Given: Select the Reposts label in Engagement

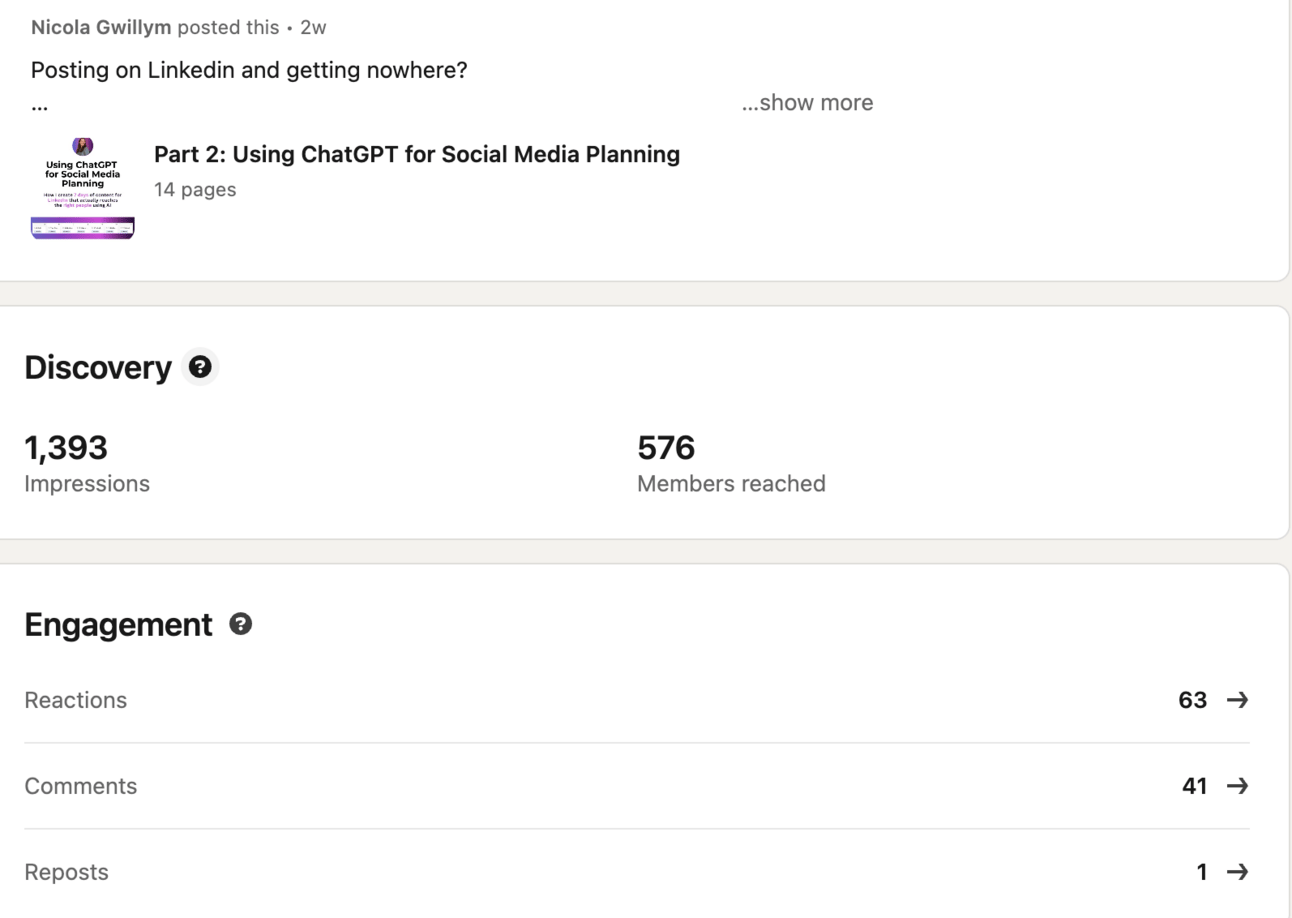Looking at the screenshot, I should 66,872.
